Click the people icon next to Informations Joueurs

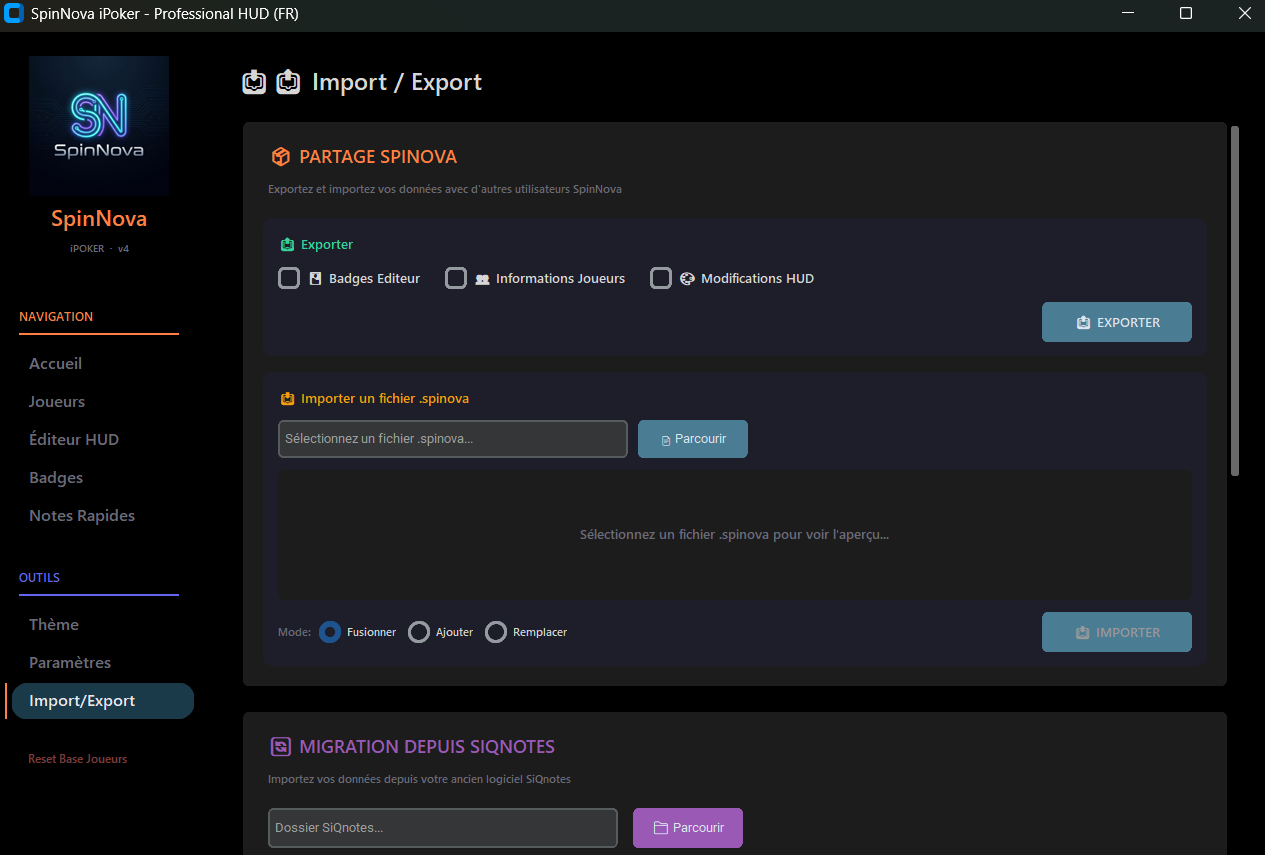coord(482,279)
